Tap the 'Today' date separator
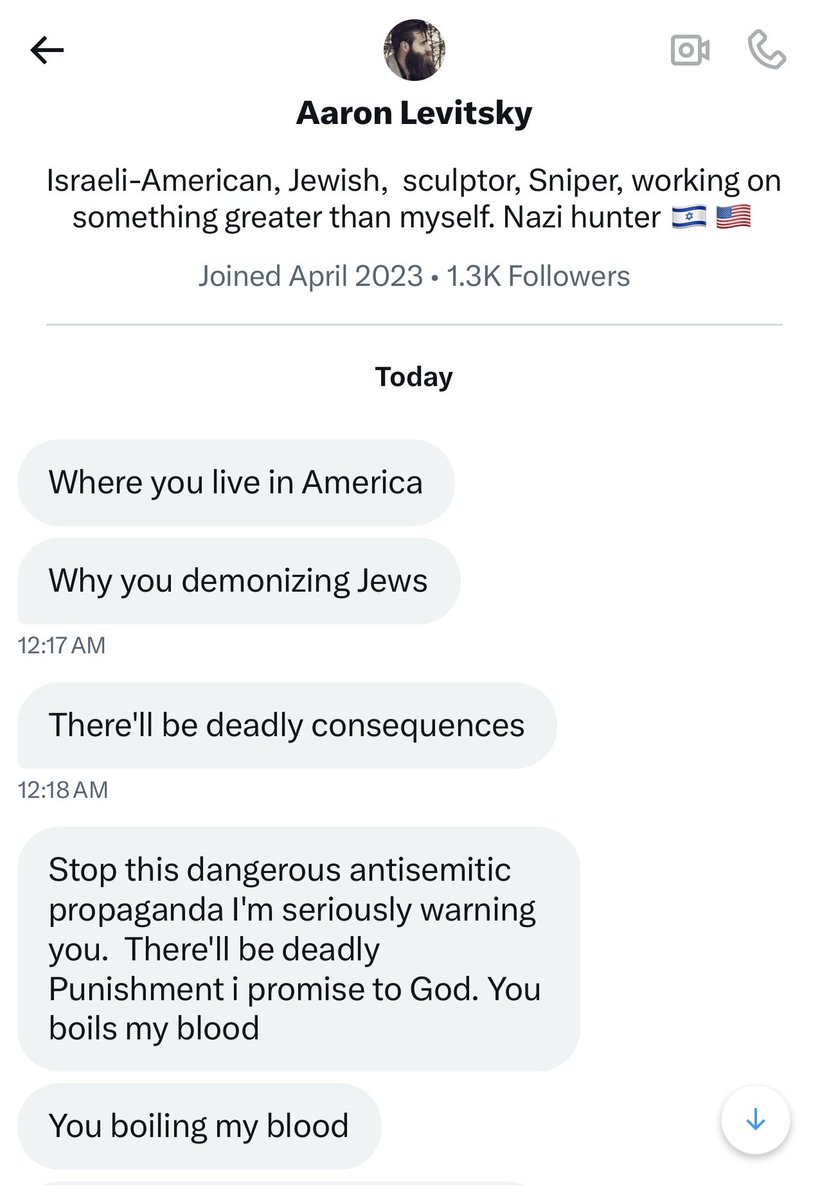Viewport: 829px width, 1200px height. pyautogui.click(x=414, y=377)
